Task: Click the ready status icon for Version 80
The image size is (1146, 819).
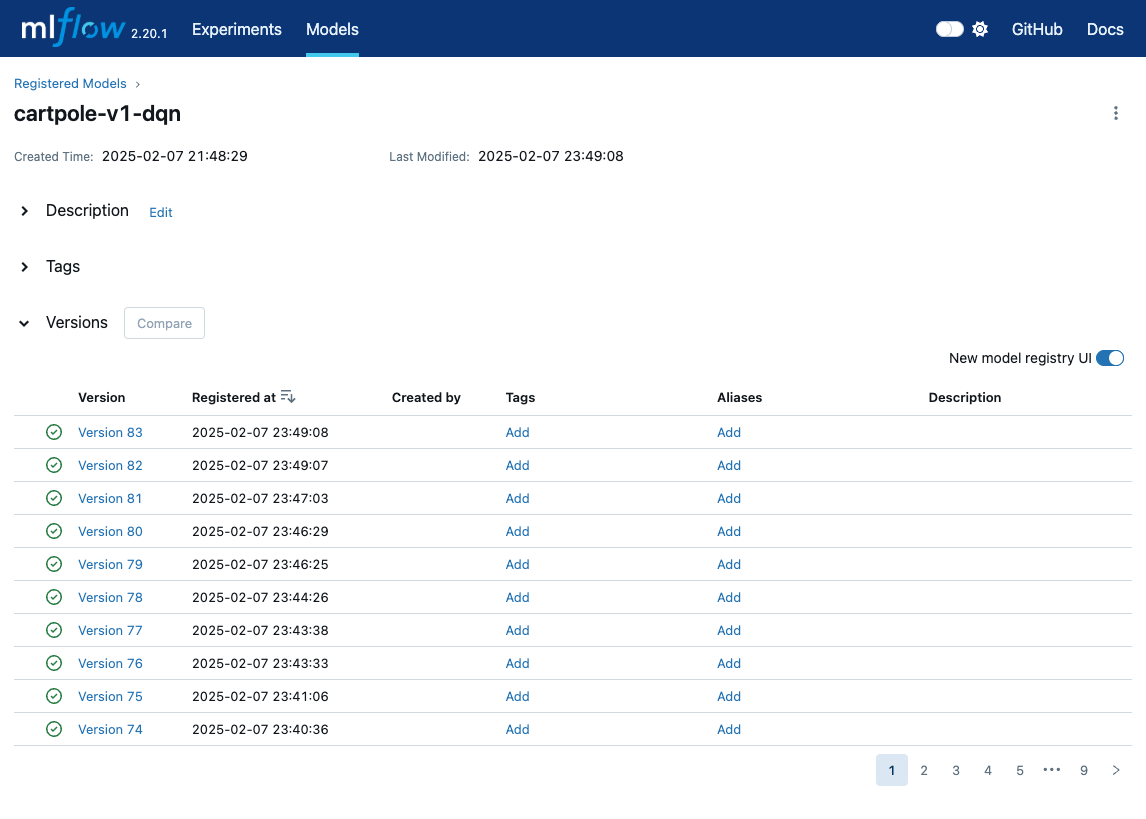Action: click(54, 531)
